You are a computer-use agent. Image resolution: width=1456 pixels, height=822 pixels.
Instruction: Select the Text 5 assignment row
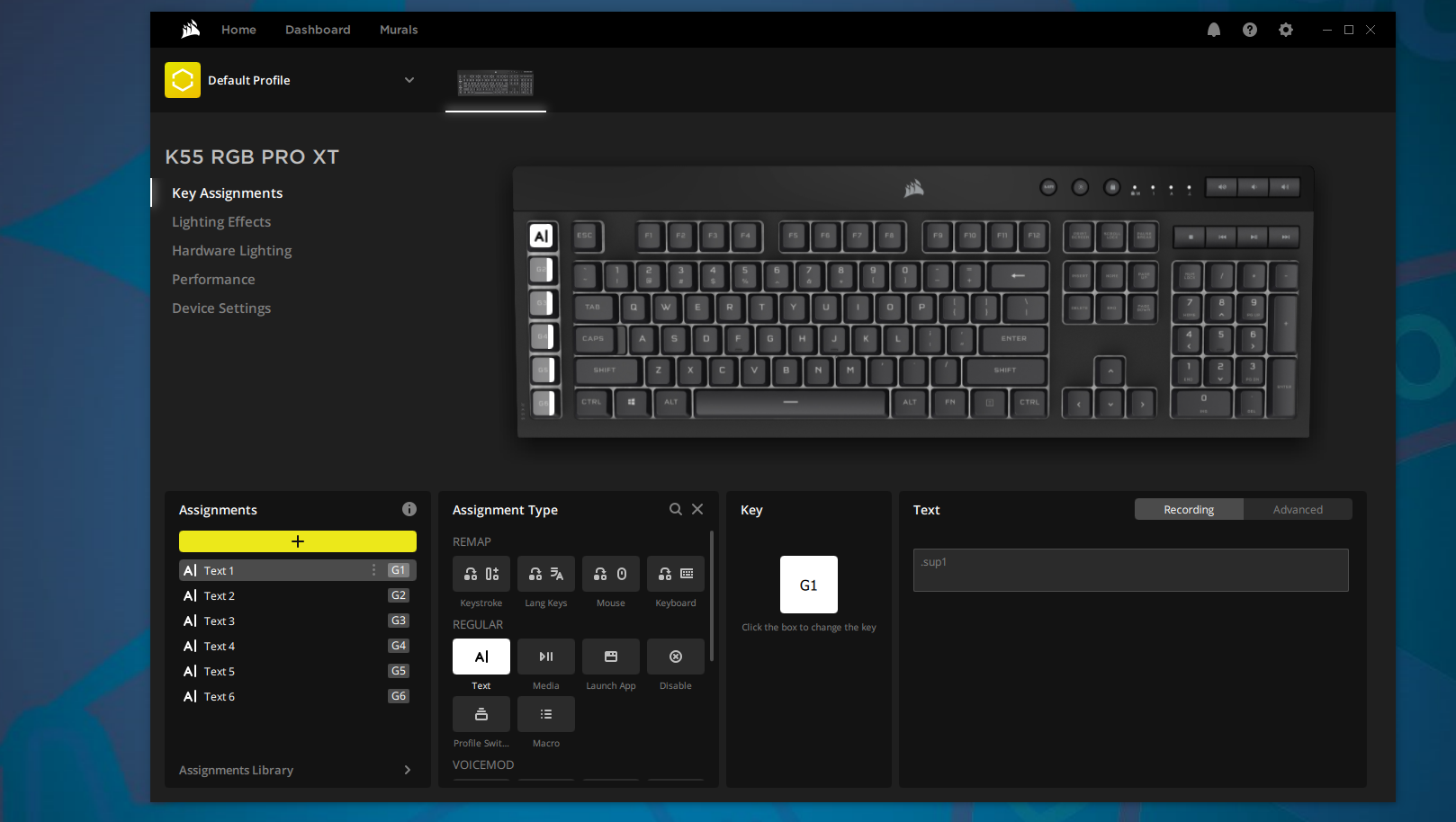coord(298,671)
